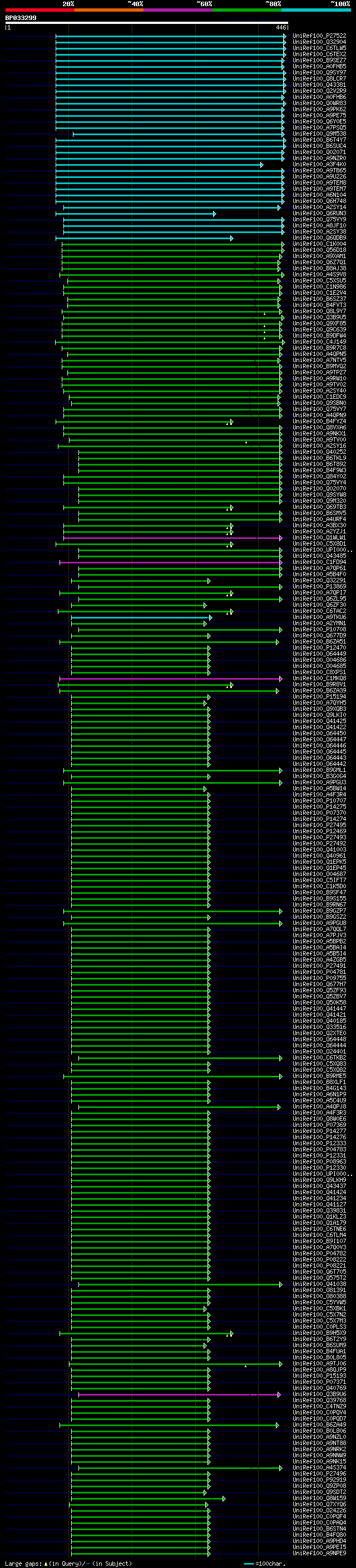Click the white query length bar
This screenshot has width=356, height=1568.
tap(147, 22)
